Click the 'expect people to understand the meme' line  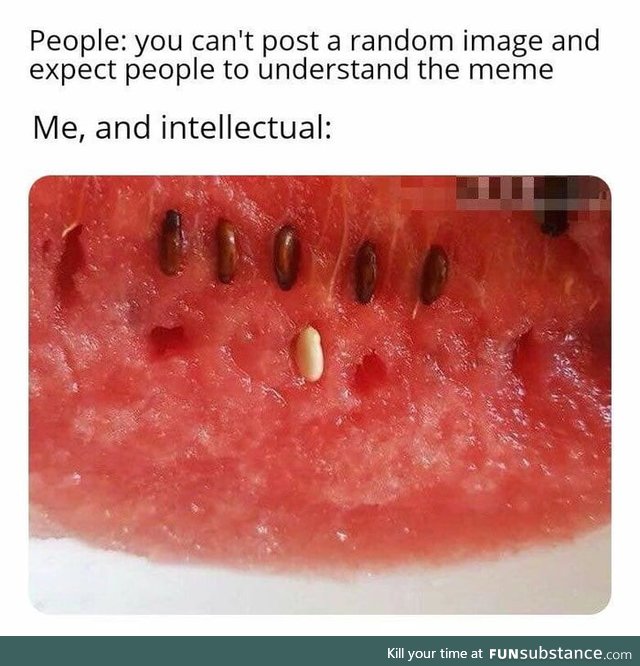(291, 70)
